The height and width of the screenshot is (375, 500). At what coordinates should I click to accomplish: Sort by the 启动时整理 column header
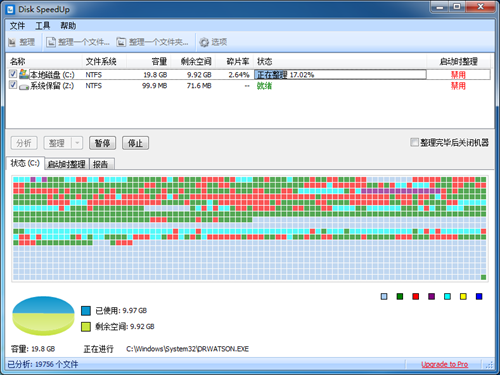coord(458,62)
